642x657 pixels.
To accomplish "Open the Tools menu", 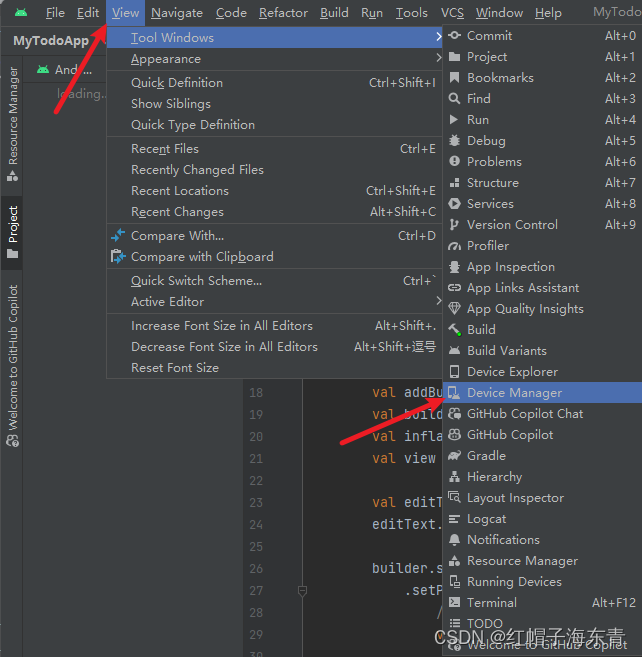I will pos(412,13).
